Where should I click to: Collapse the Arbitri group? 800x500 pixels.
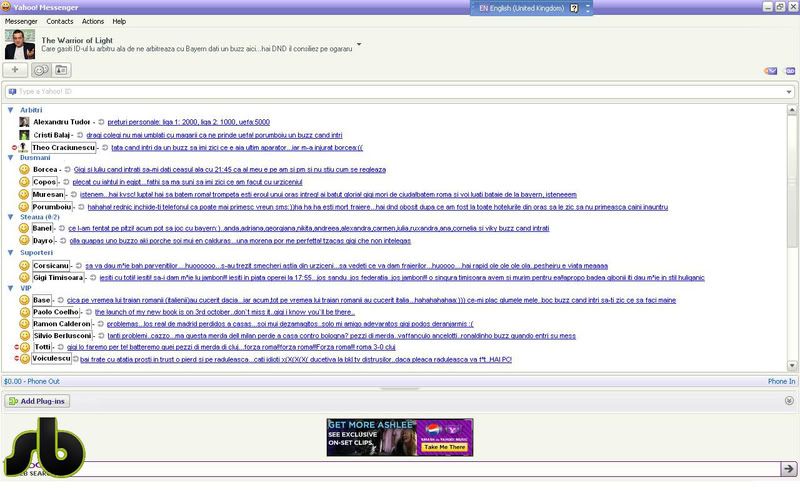[x=10, y=110]
